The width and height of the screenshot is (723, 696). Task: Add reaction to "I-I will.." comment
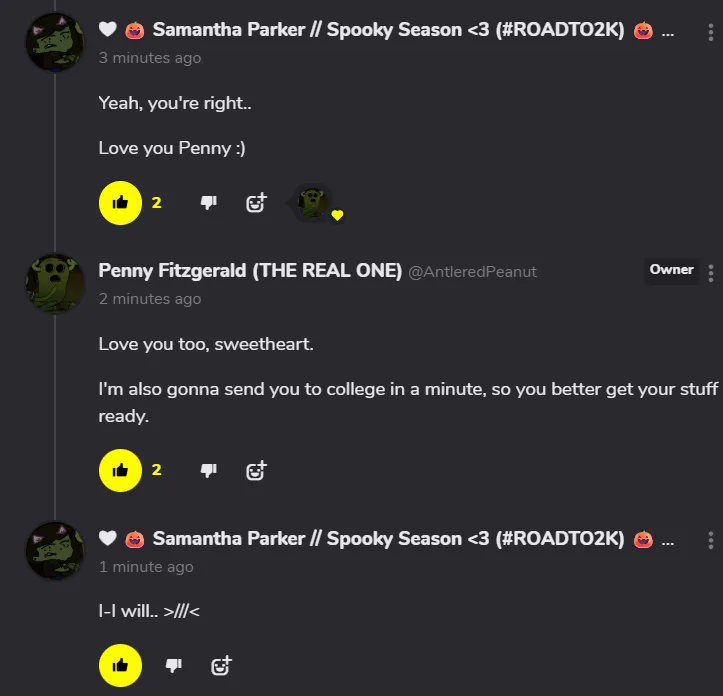click(221, 665)
